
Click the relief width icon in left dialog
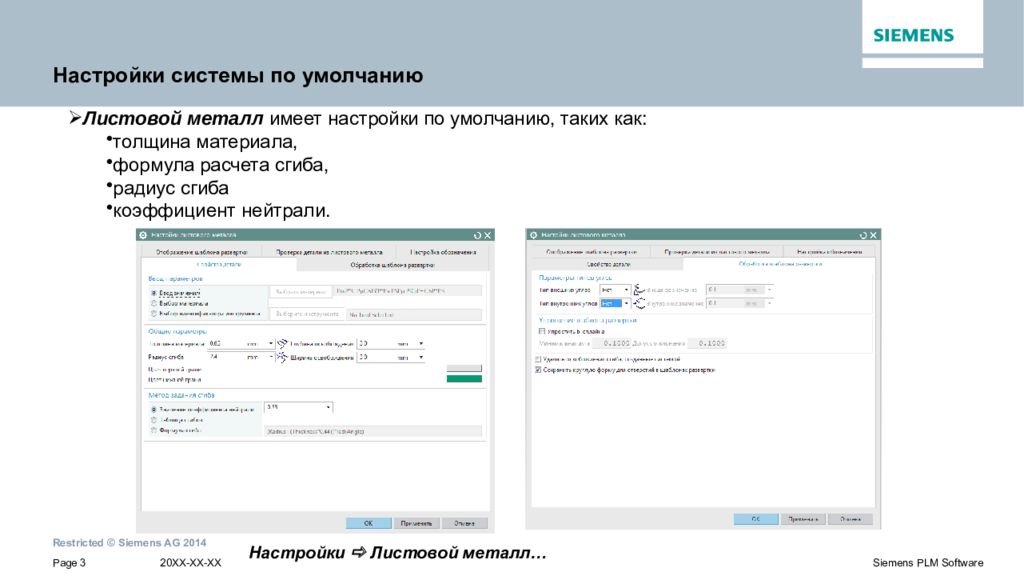[x=282, y=357]
